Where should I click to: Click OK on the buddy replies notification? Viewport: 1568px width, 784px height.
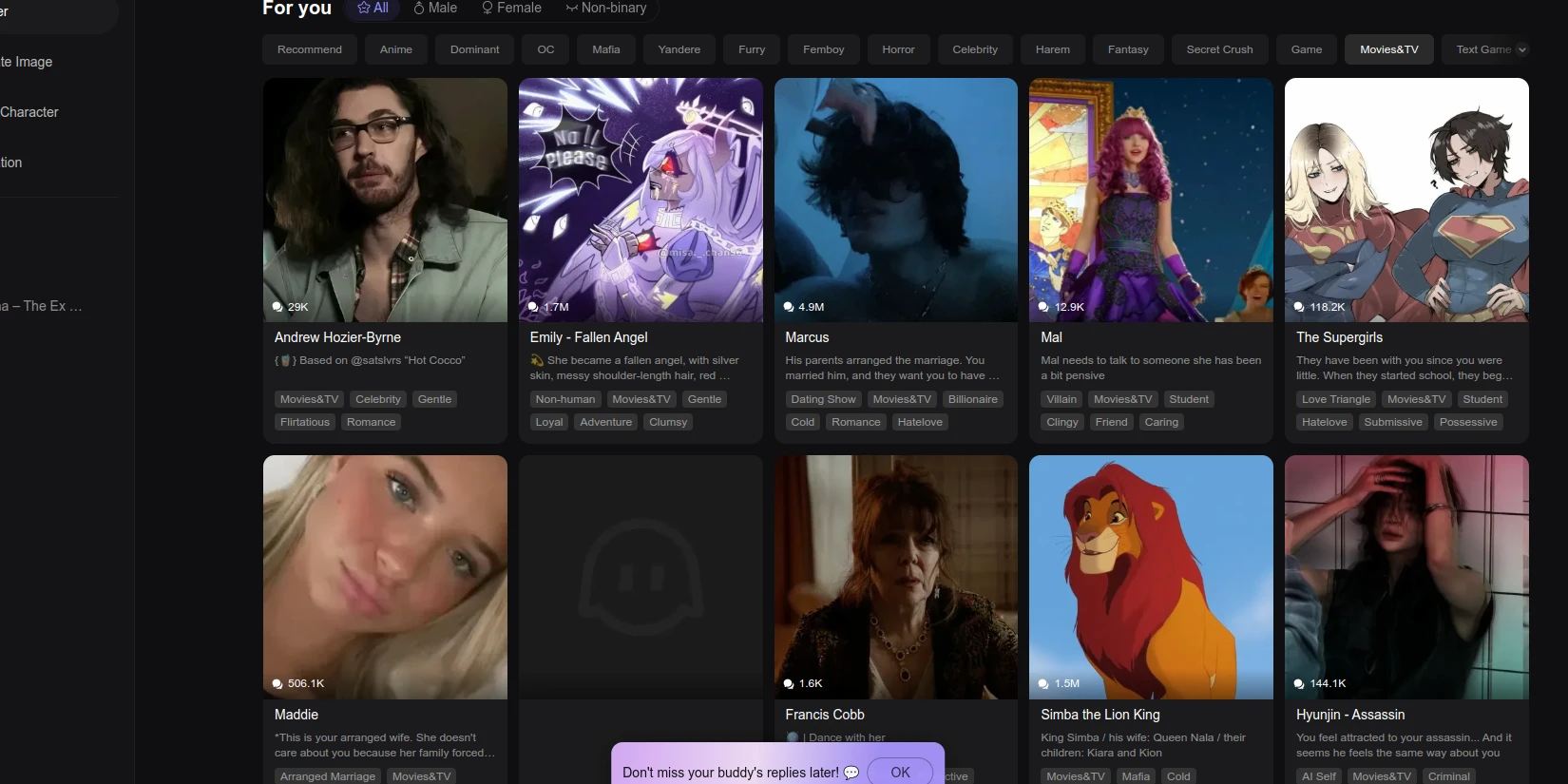(x=899, y=772)
